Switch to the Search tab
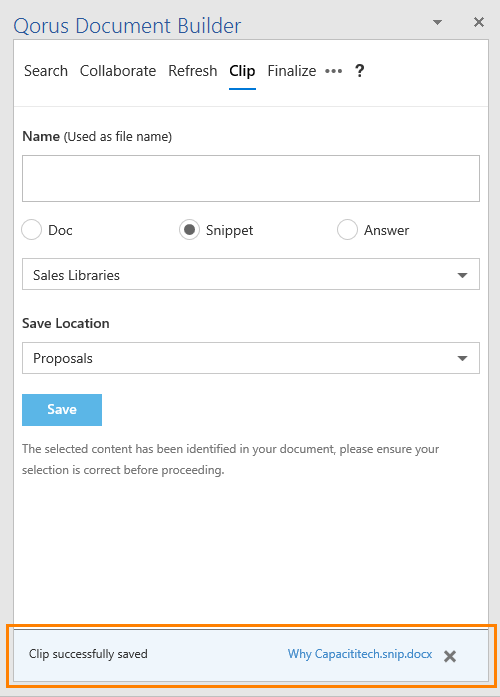Image resolution: width=500 pixels, height=697 pixels. coord(46,71)
